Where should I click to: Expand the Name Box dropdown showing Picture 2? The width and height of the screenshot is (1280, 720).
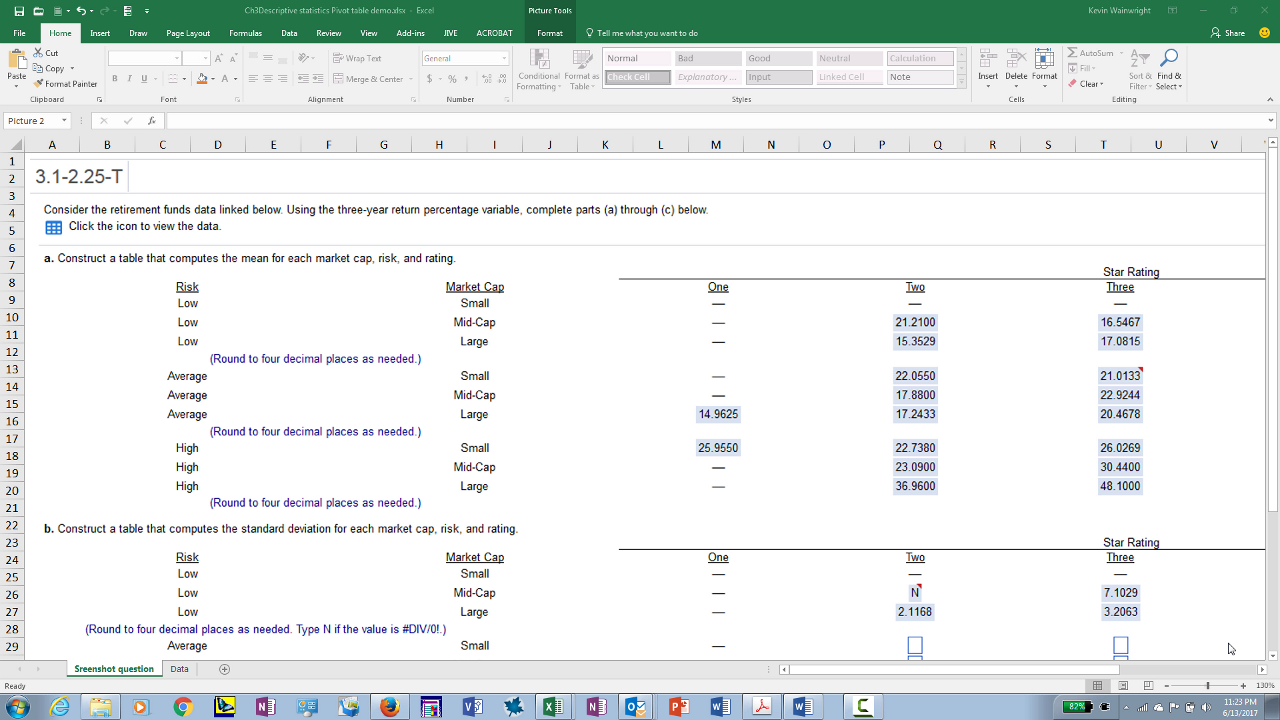(x=64, y=121)
